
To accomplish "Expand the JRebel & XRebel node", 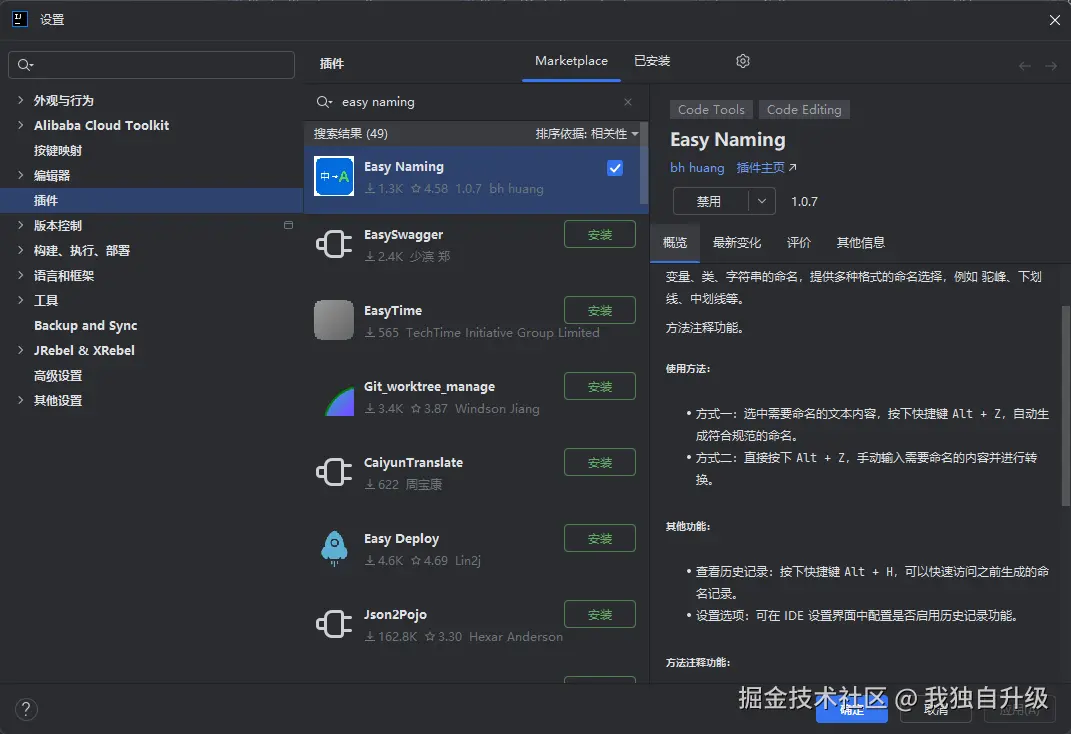I will coord(20,350).
